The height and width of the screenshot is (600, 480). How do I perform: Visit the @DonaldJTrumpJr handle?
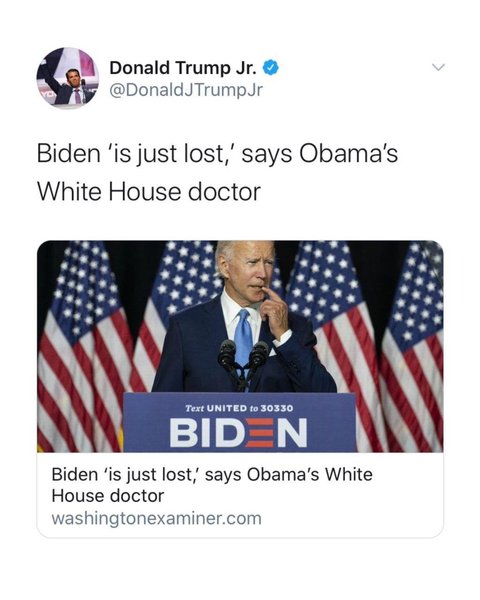pos(186,90)
